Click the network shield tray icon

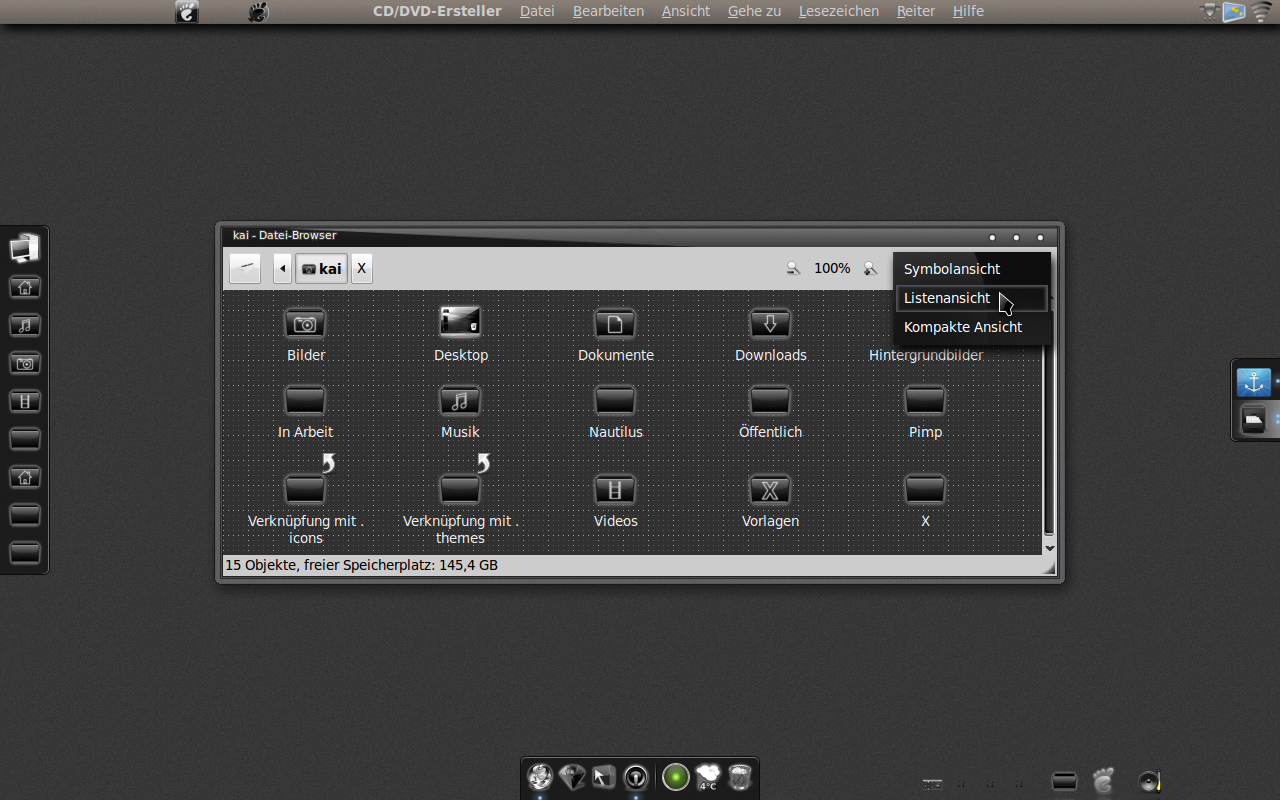pyautogui.click(x=1210, y=12)
